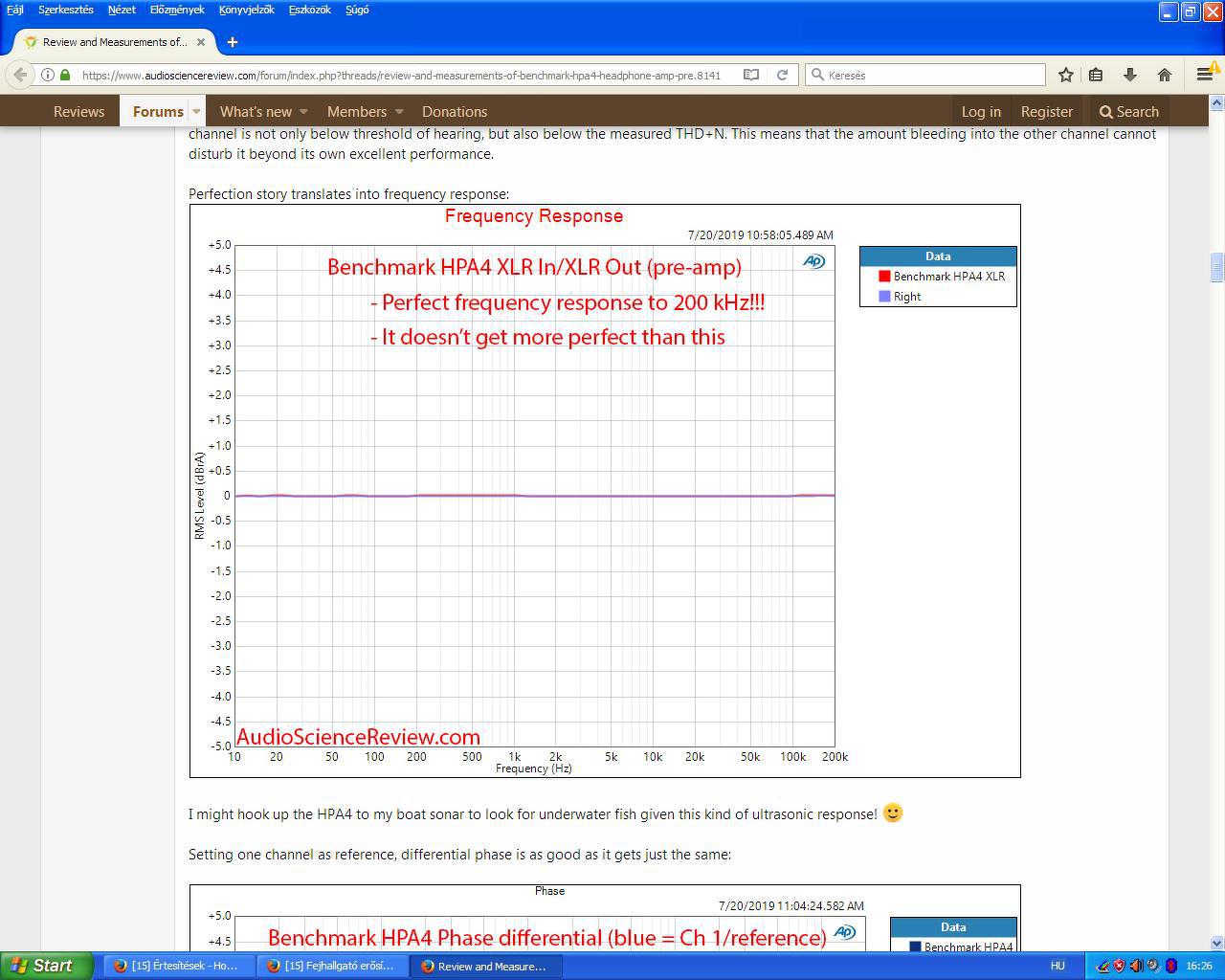The height and width of the screenshot is (980, 1225).
Task: Click the Register link
Action: pyautogui.click(x=1047, y=112)
